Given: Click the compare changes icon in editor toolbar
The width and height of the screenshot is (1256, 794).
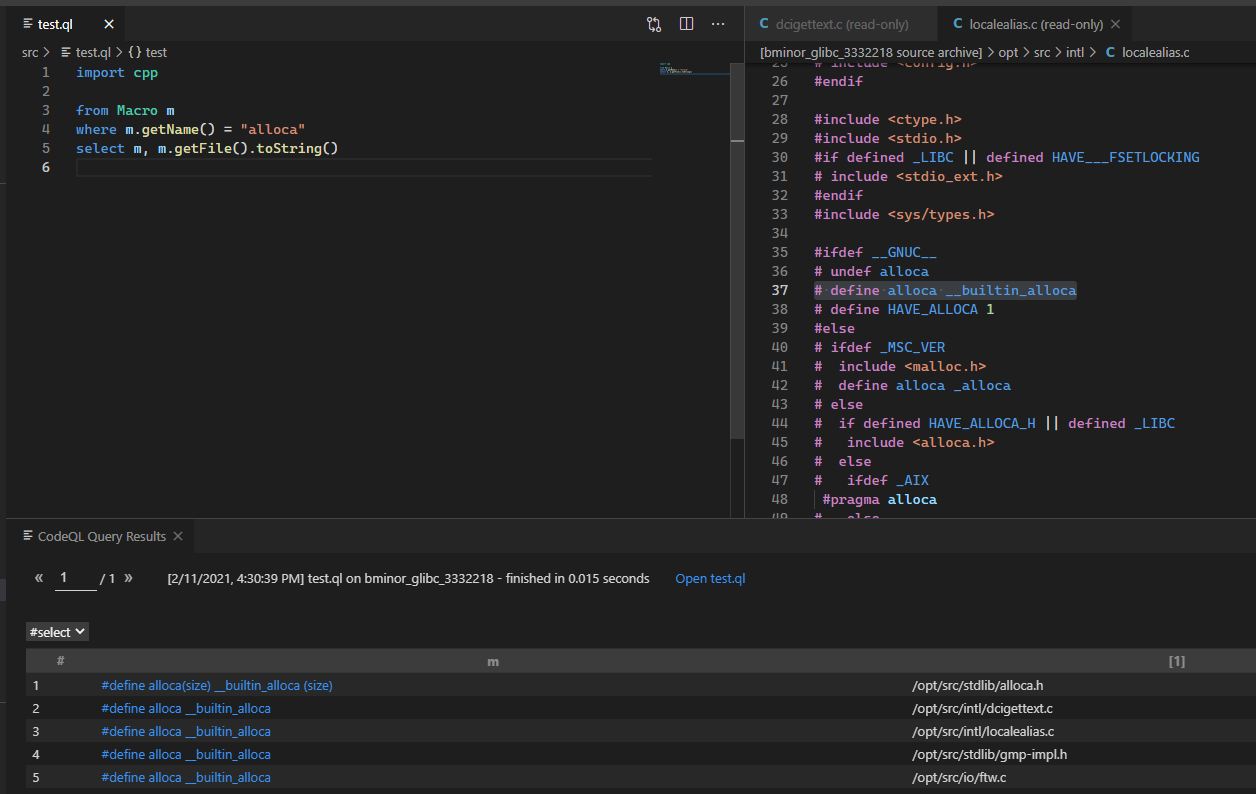Looking at the screenshot, I should (x=654, y=24).
